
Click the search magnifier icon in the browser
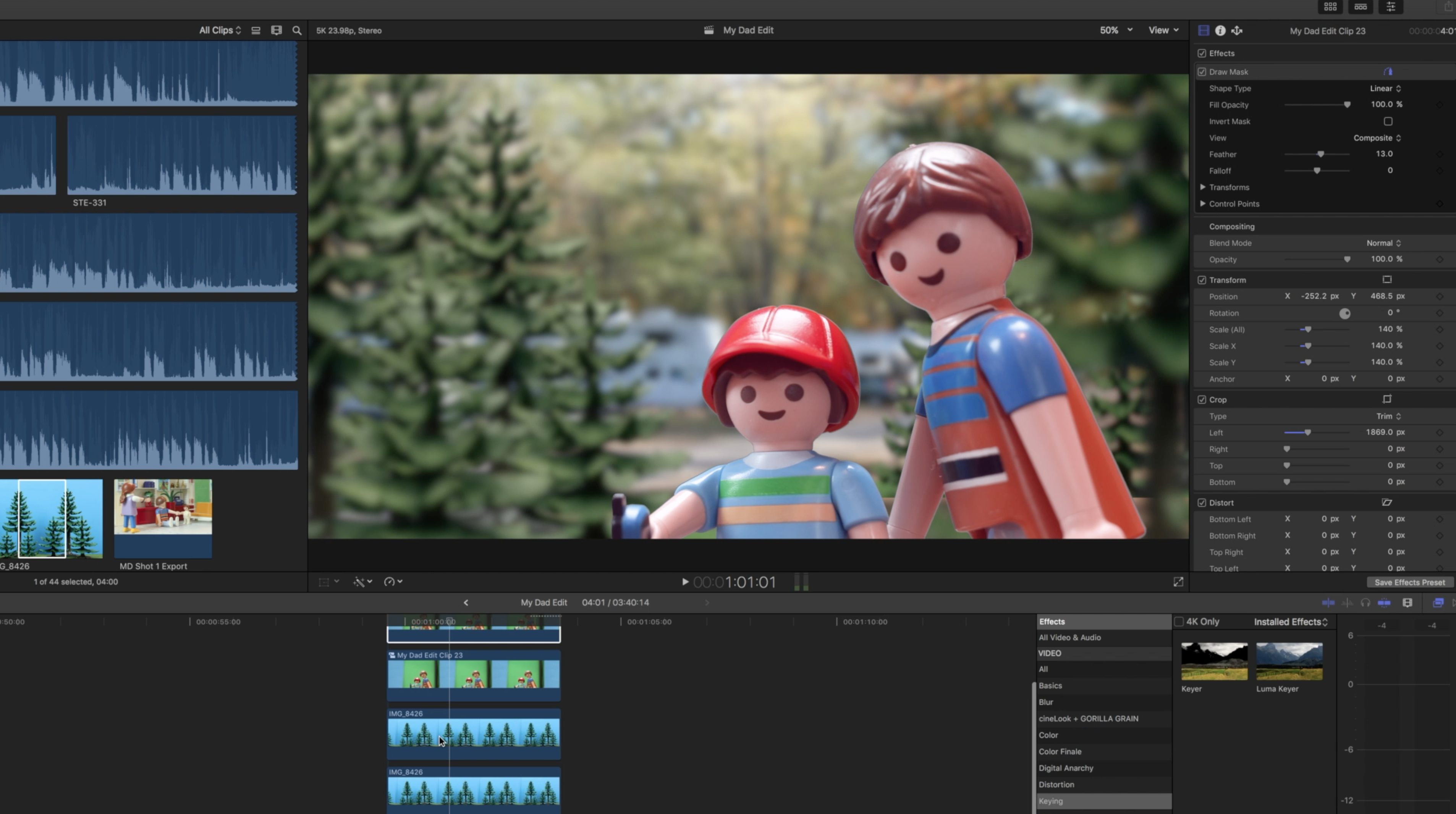click(297, 31)
